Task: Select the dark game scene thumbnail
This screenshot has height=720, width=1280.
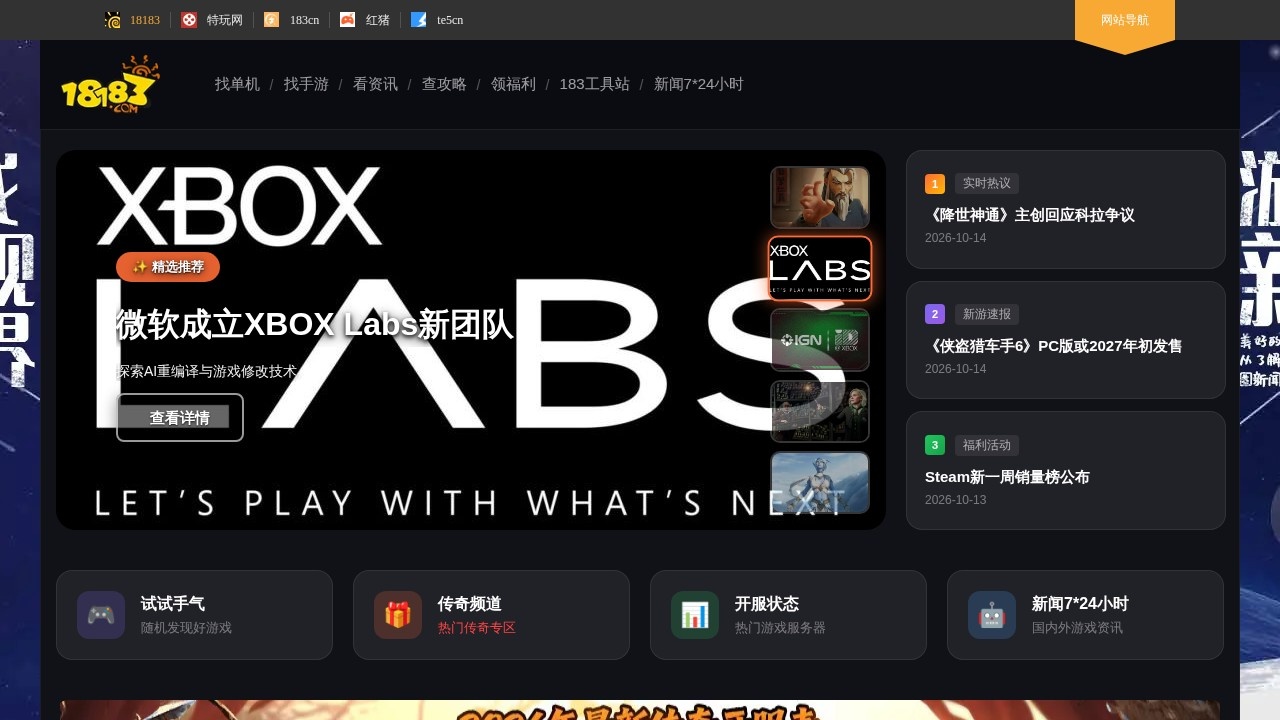Action: pyautogui.click(x=820, y=411)
